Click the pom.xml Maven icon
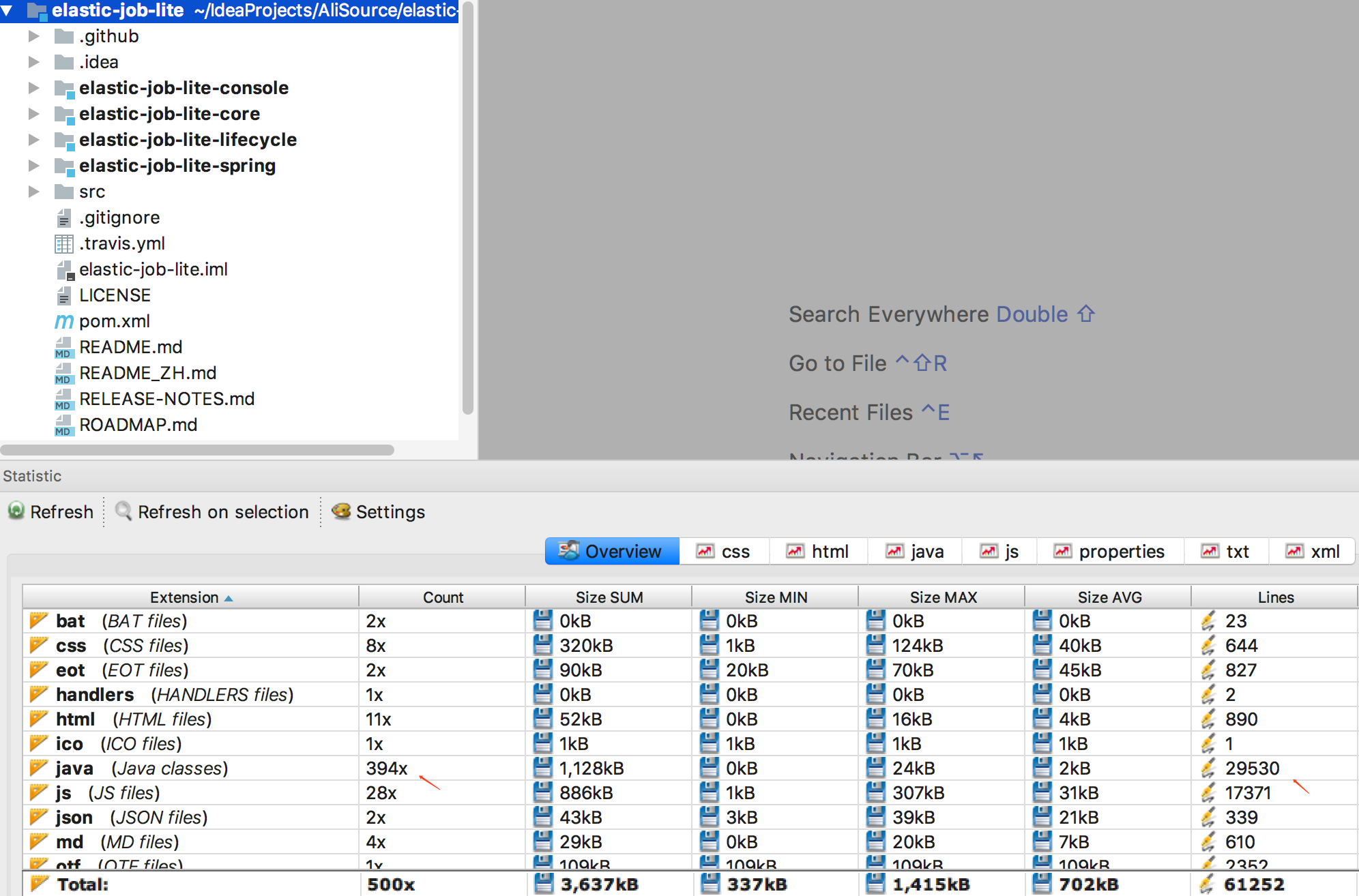This screenshot has width=1359, height=896. tap(63, 321)
